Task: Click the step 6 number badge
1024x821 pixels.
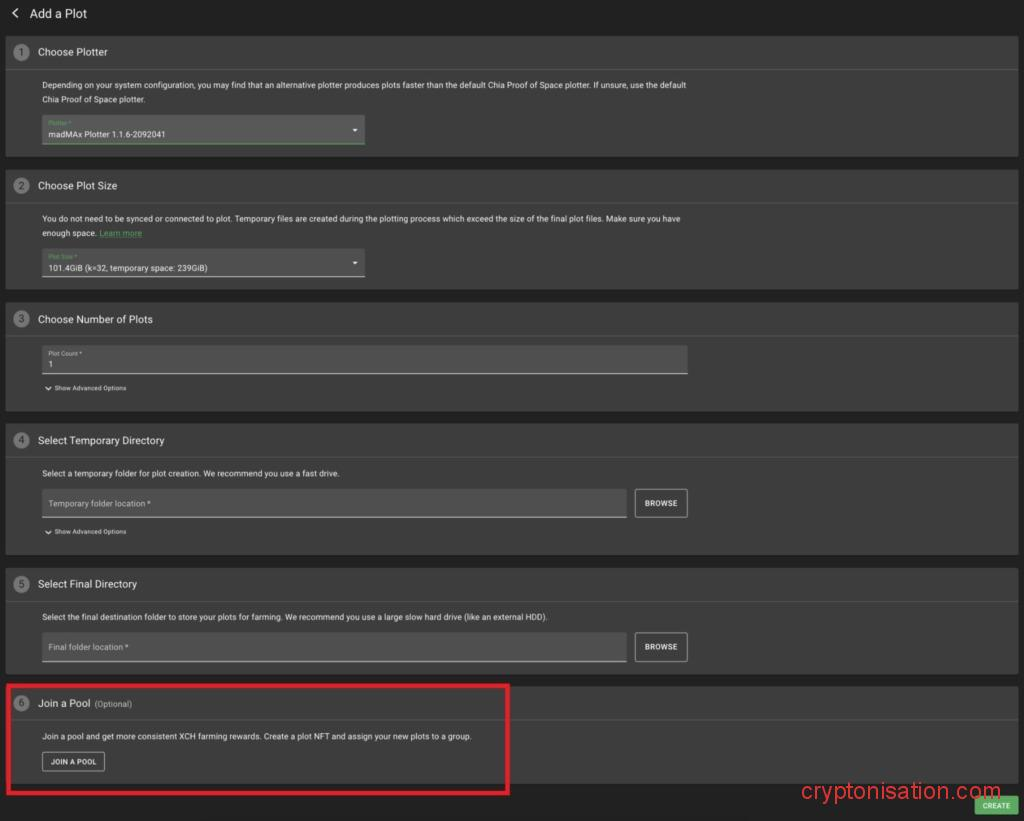Action: [x=22, y=703]
